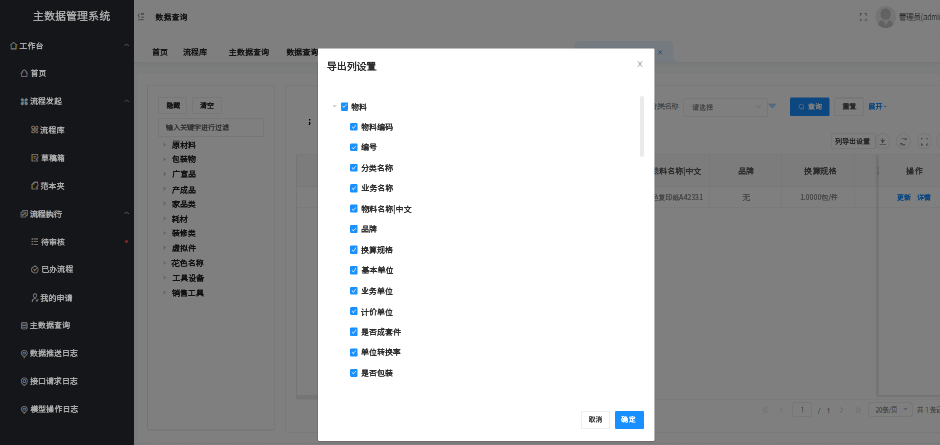Switch to the 主数据查询 tab

248,52
